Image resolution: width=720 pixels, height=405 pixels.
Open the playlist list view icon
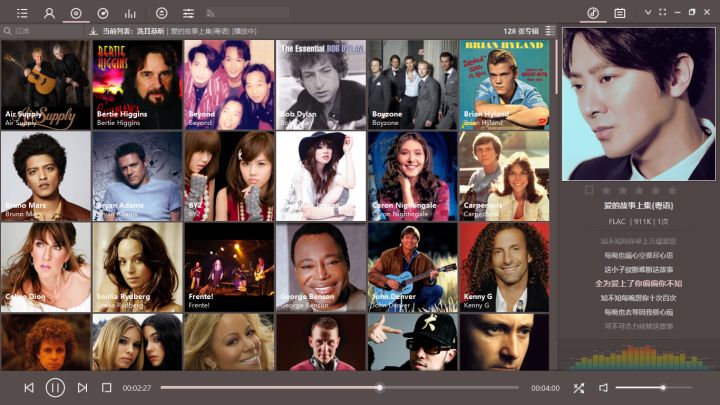(22, 13)
